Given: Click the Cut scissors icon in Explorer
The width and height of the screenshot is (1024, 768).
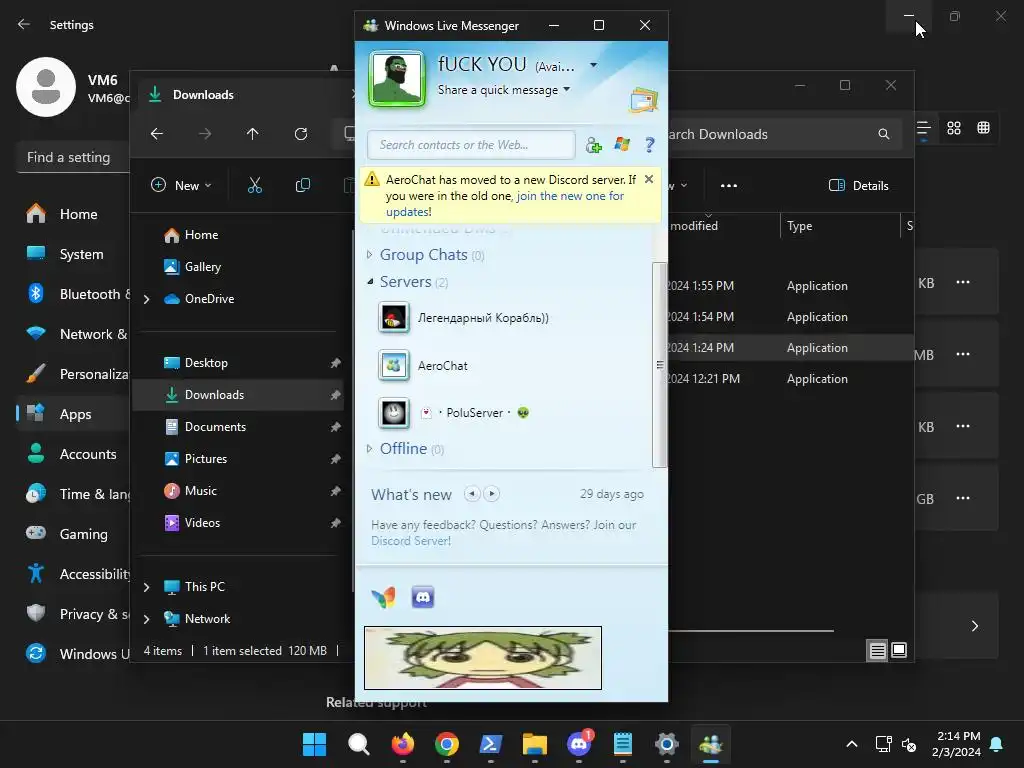Looking at the screenshot, I should point(255,185).
